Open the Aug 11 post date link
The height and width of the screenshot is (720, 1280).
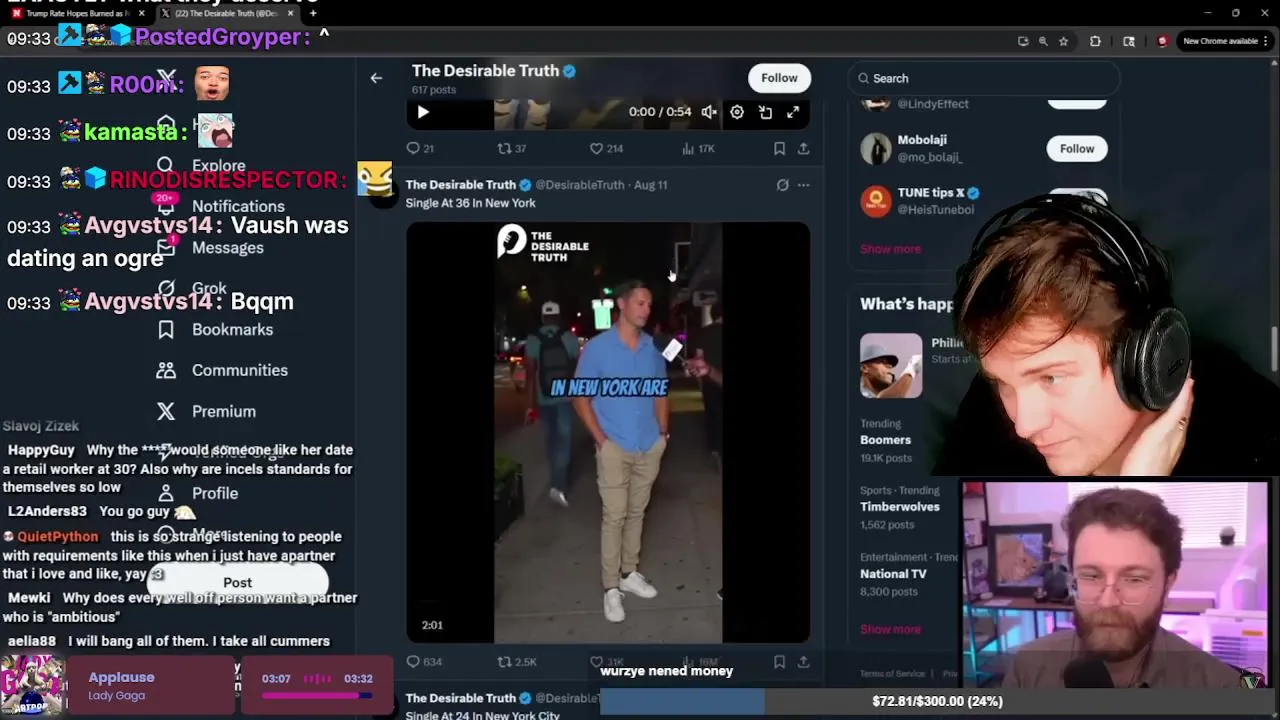[x=650, y=185]
